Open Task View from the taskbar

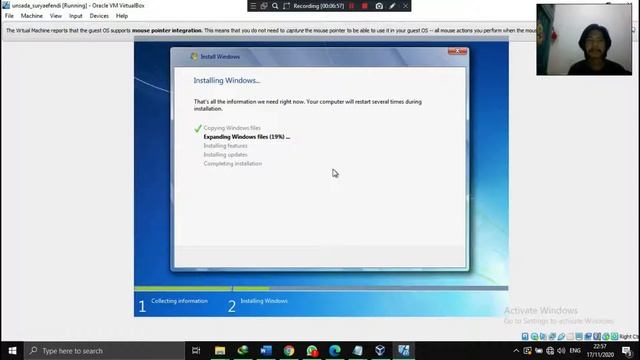pyautogui.click(x=196, y=351)
